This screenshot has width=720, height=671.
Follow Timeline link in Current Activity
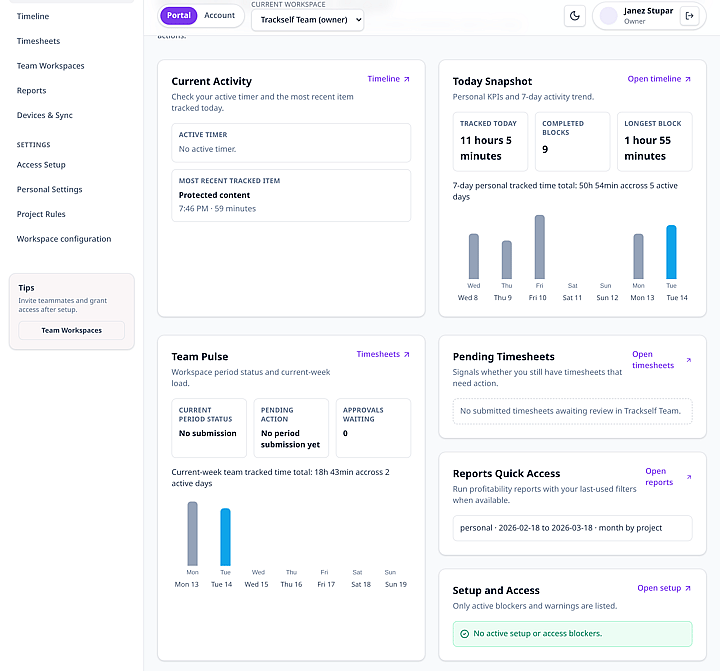pyautogui.click(x=388, y=79)
